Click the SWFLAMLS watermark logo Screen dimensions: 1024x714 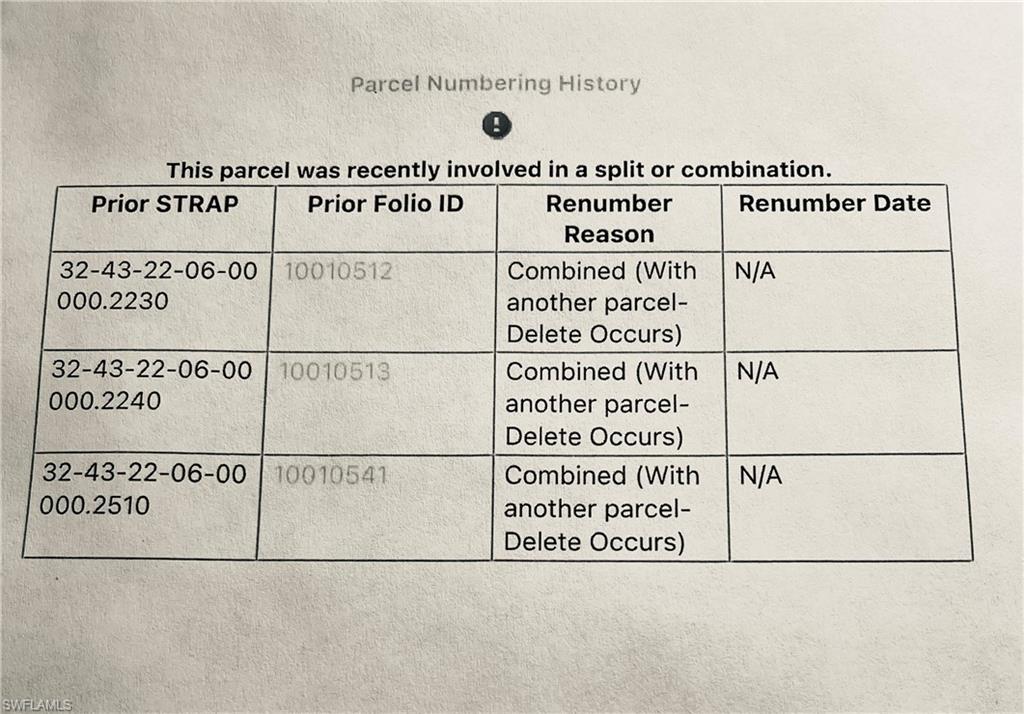(x=37, y=705)
